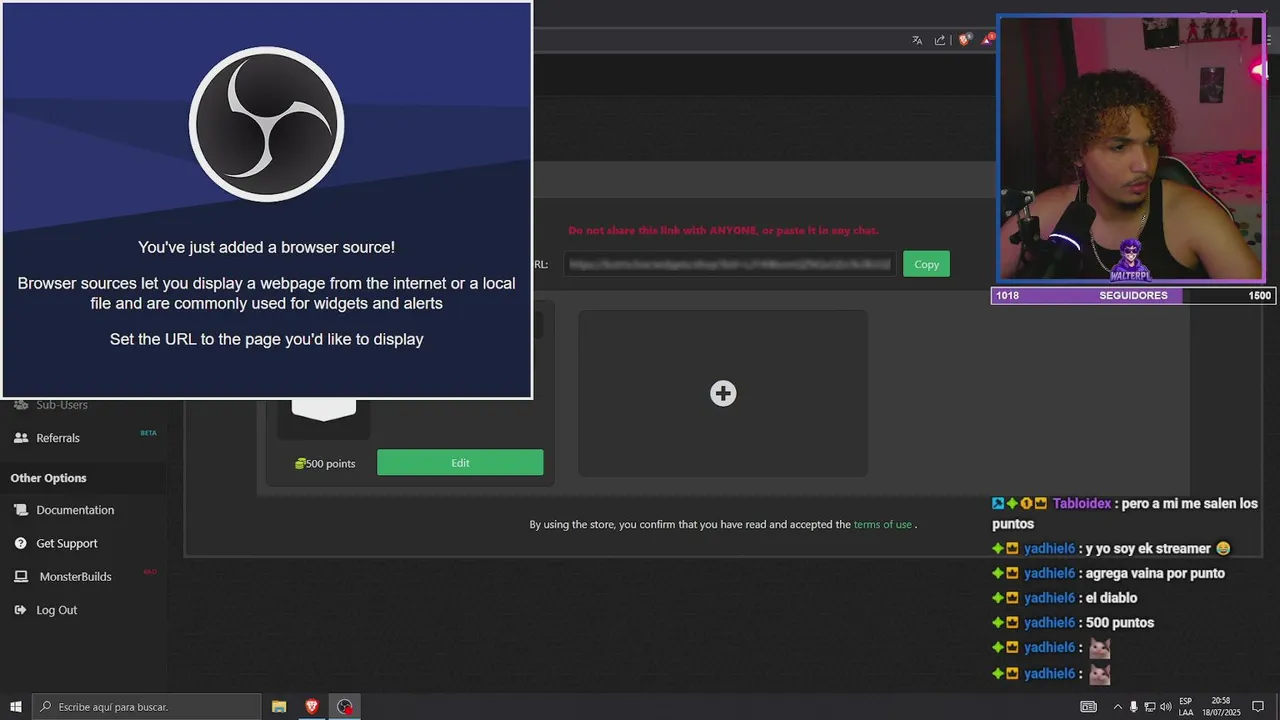This screenshot has height=720, width=1280.
Task: Open Documentation in the sidebar
Action: pyautogui.click(x=75, y=510)
